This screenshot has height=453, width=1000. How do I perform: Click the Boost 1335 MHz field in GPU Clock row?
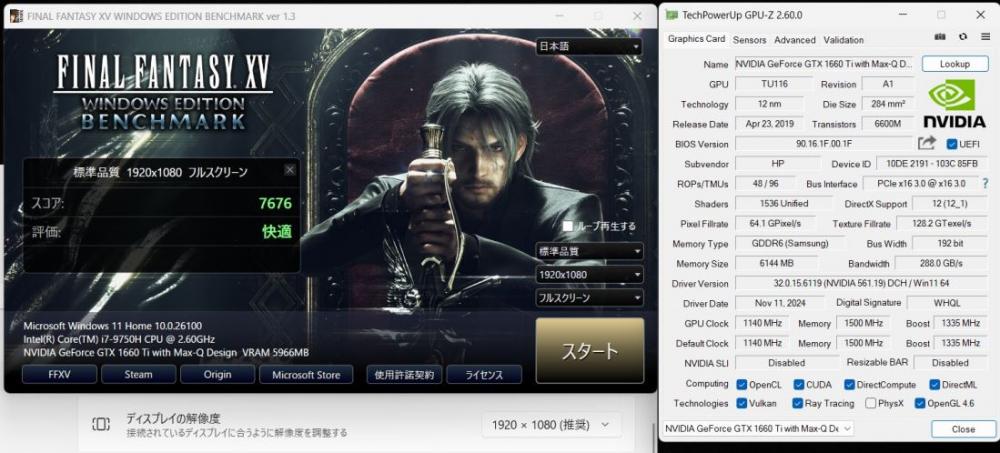tap(960, 323)
